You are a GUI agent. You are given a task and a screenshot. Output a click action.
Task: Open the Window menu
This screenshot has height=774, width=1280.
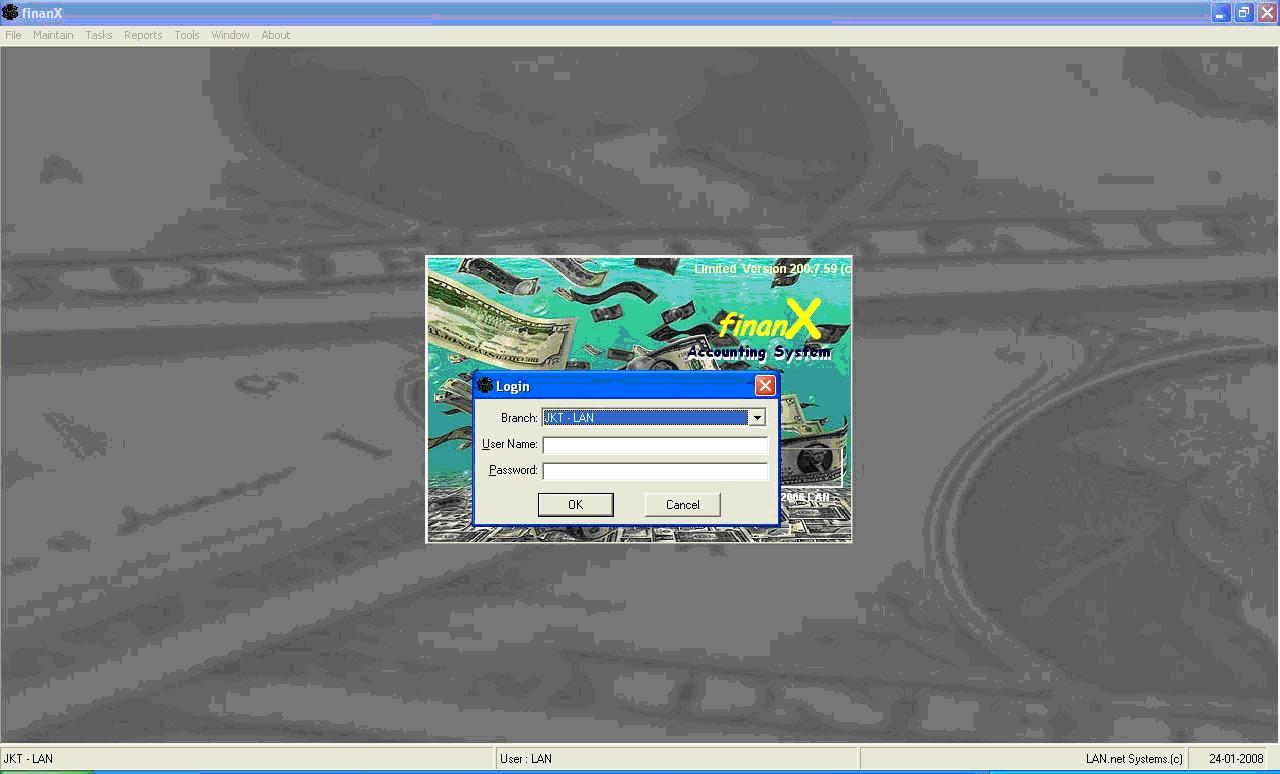click(230, 35)
